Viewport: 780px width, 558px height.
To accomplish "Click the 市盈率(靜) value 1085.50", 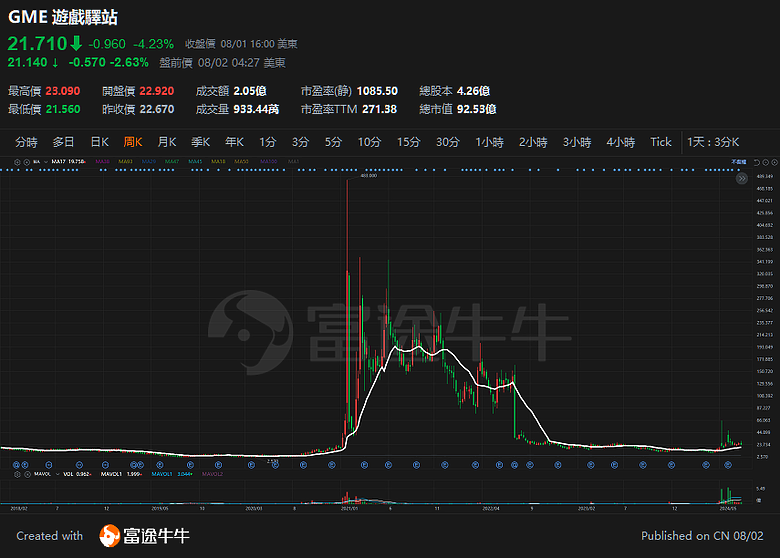I will coord(377,91).
